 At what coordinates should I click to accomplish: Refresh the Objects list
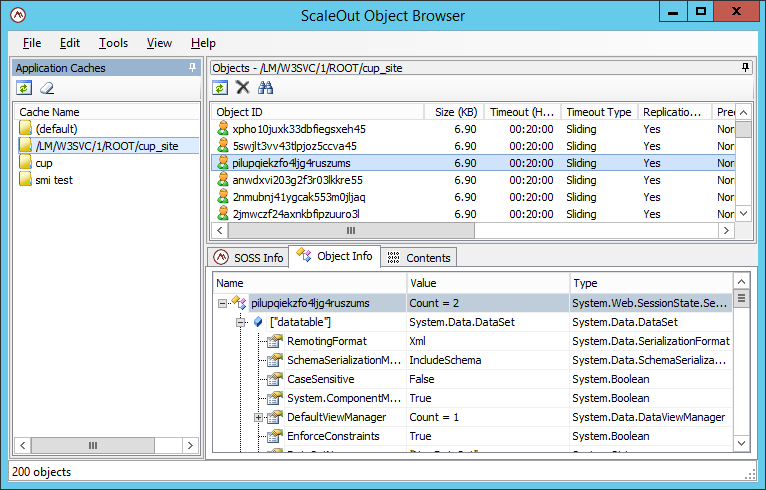pos(220,88)
